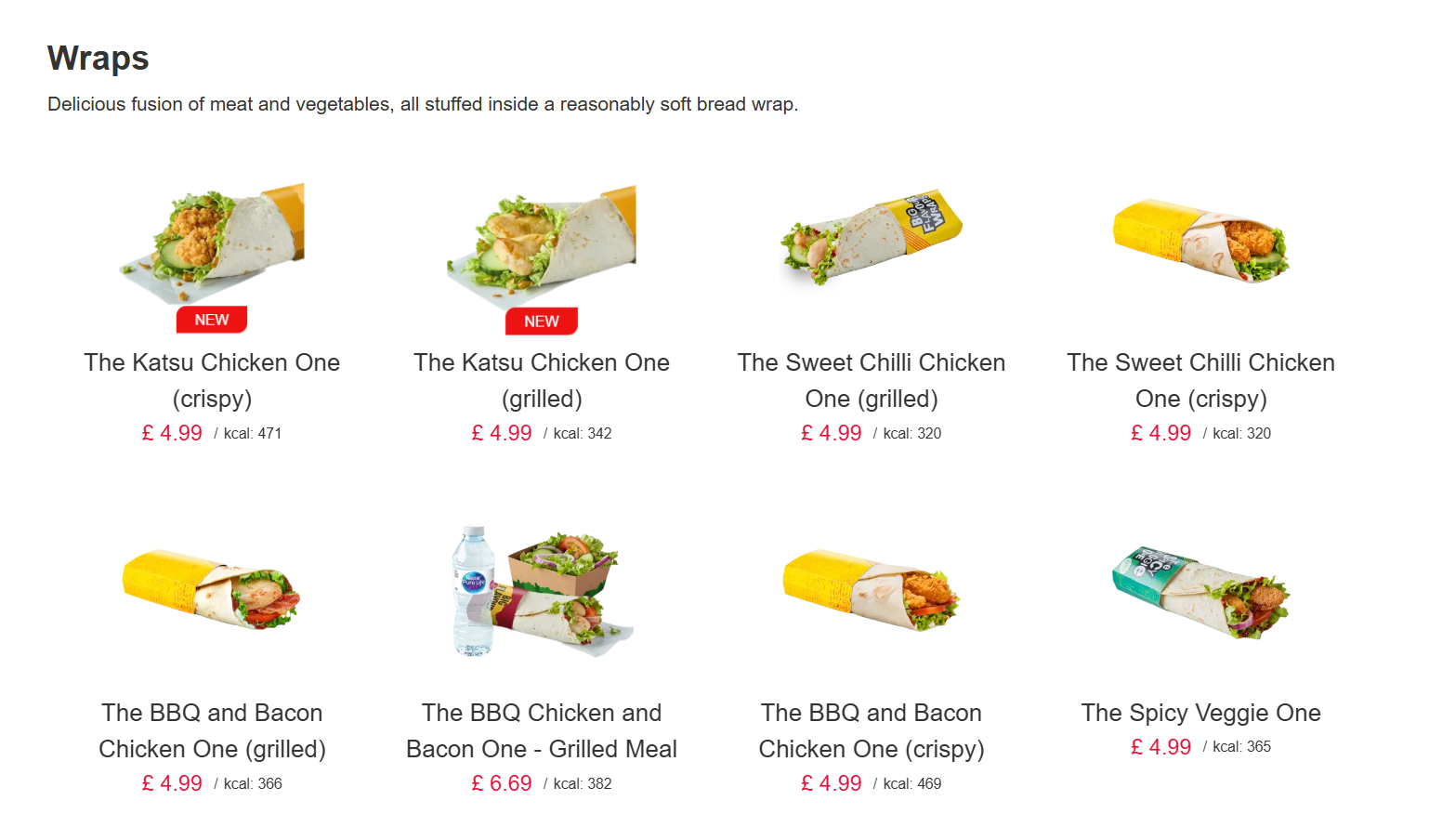The height and width of the screenshot is (840, 1429).
Task: Click the NEW badge on Katsu grilled wrap
Action: click(x=542, y=322)
